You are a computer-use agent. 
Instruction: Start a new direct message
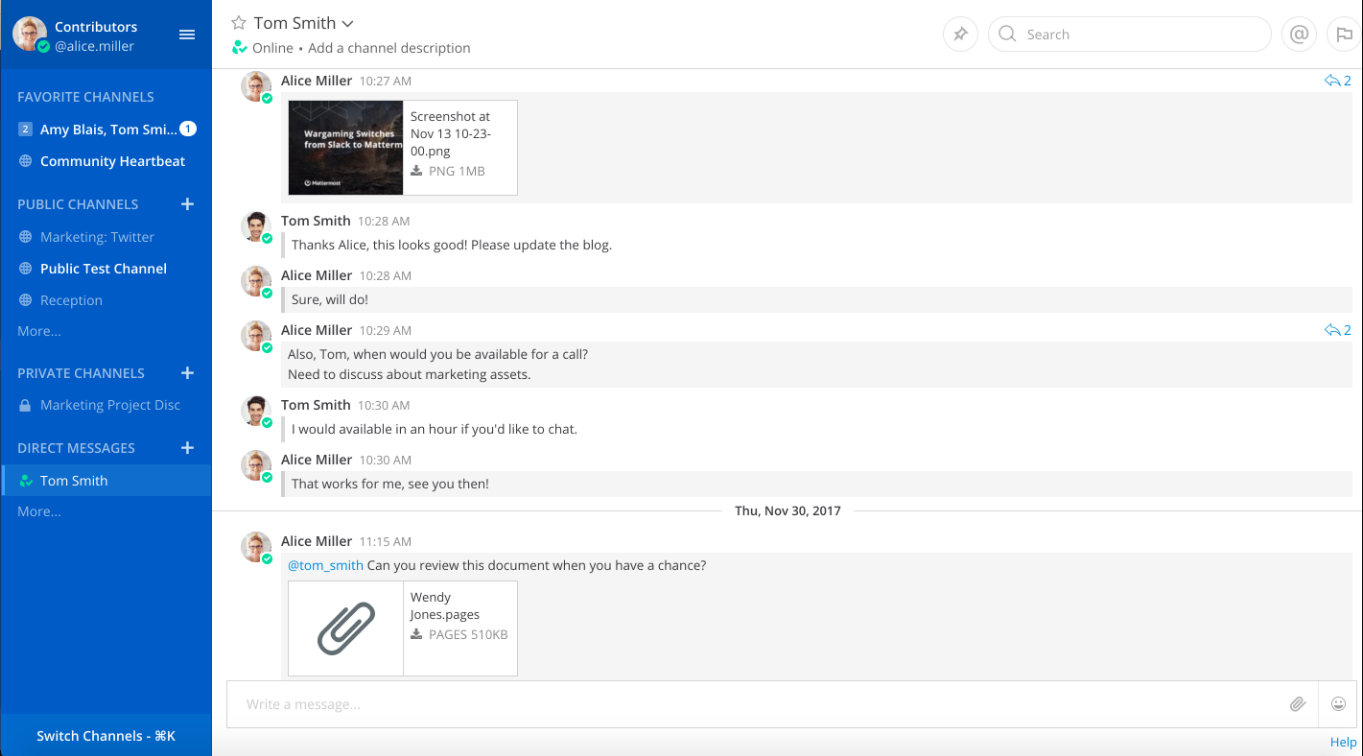187,448
